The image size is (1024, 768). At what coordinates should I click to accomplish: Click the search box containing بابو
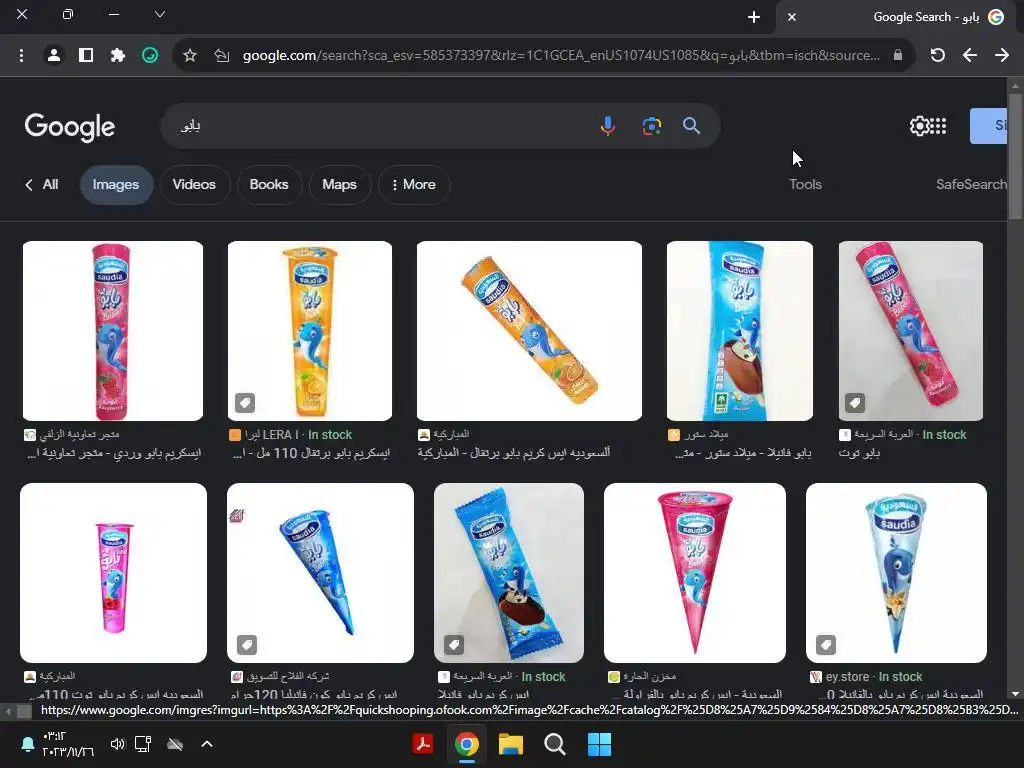tap(379, 125)
